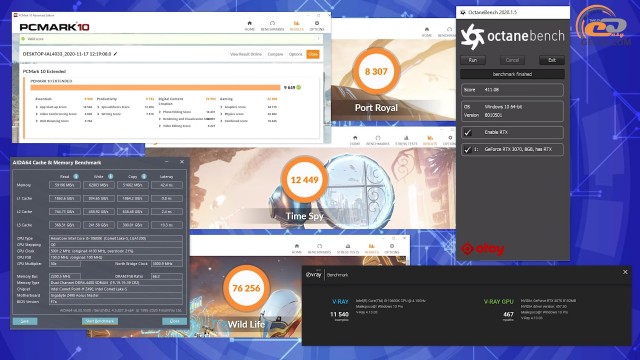This screenshot has width=640, height=360.
Task: Select Results tab in Wild Life window
Action: point(371,249)
